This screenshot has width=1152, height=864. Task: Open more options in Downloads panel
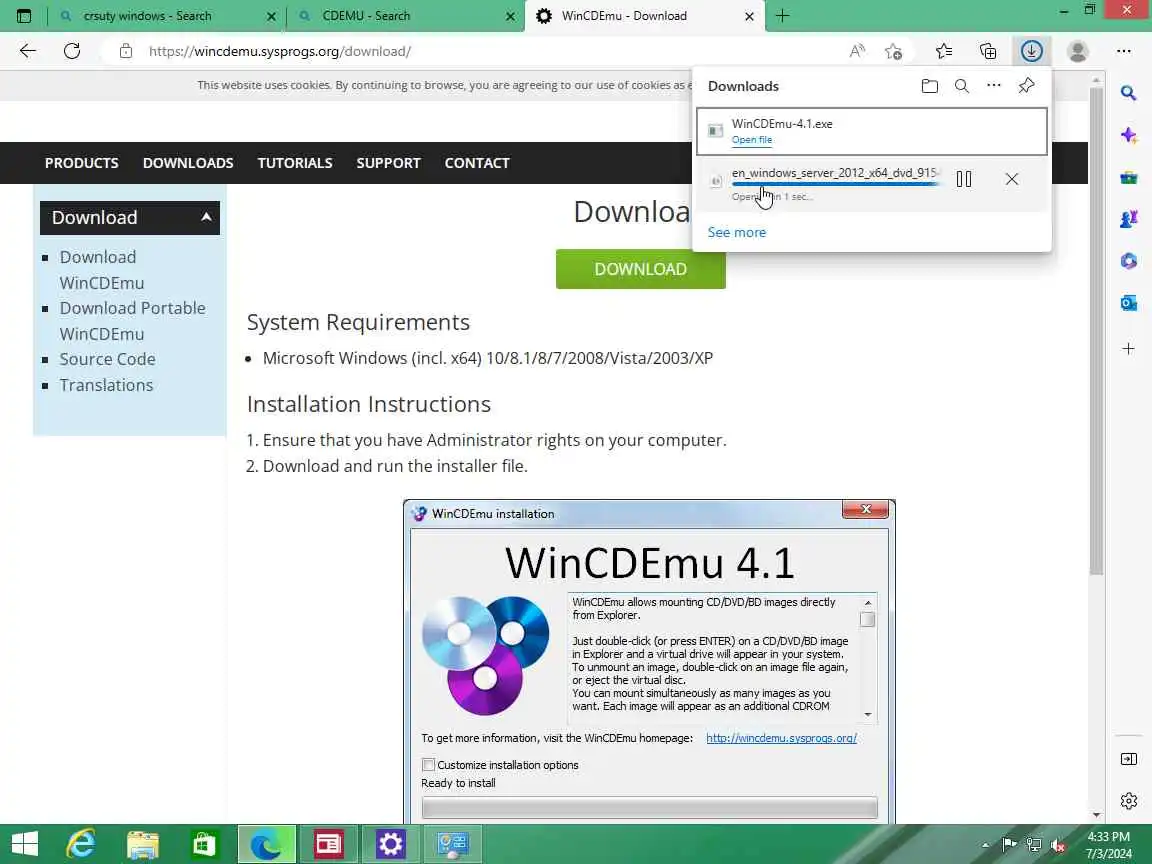click(x=994, y=85)
